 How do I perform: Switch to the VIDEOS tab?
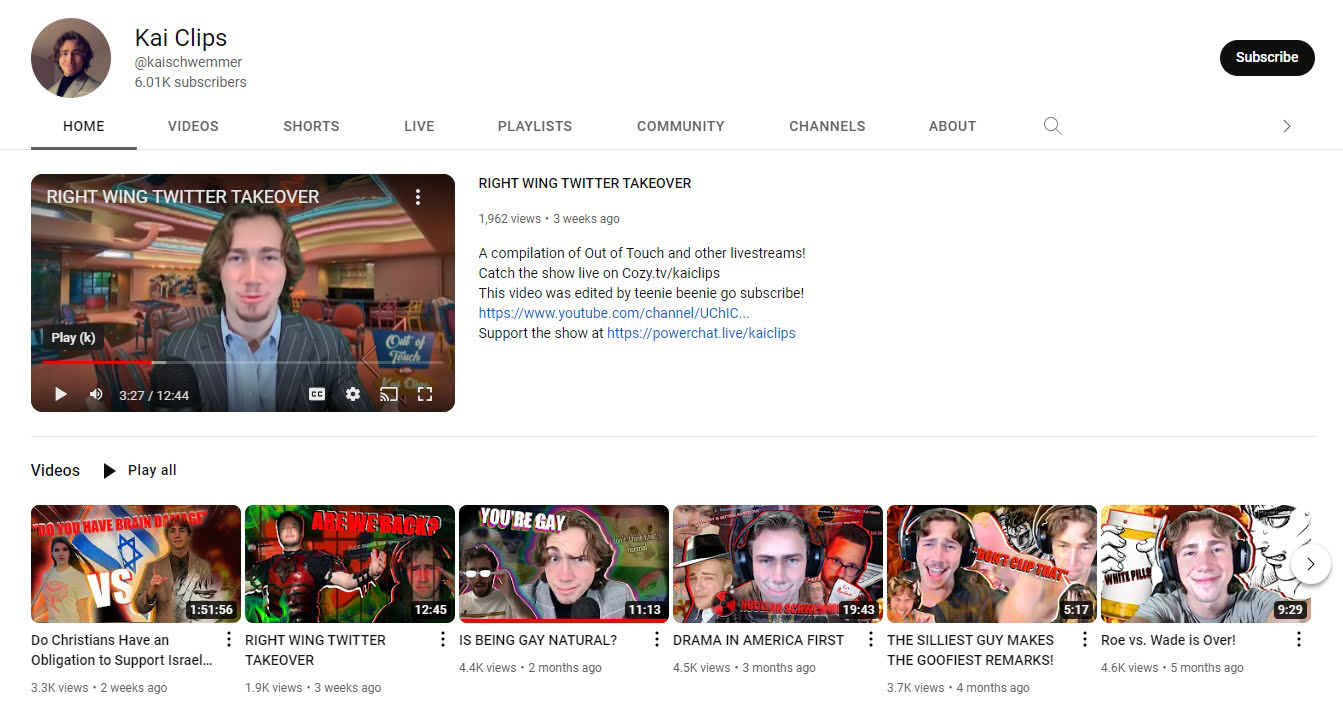[x=193, y=126]
